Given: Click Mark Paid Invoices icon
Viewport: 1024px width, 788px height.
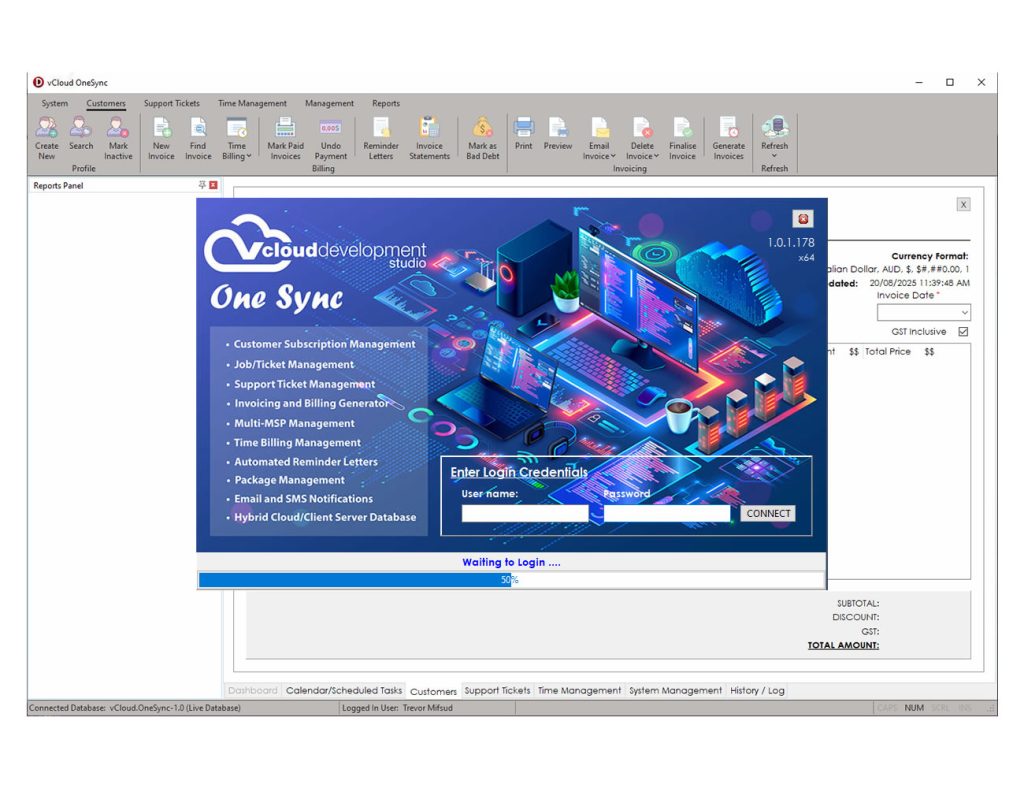Looking at the screenshot, I should pyautogui.click(x=285, y=129).
